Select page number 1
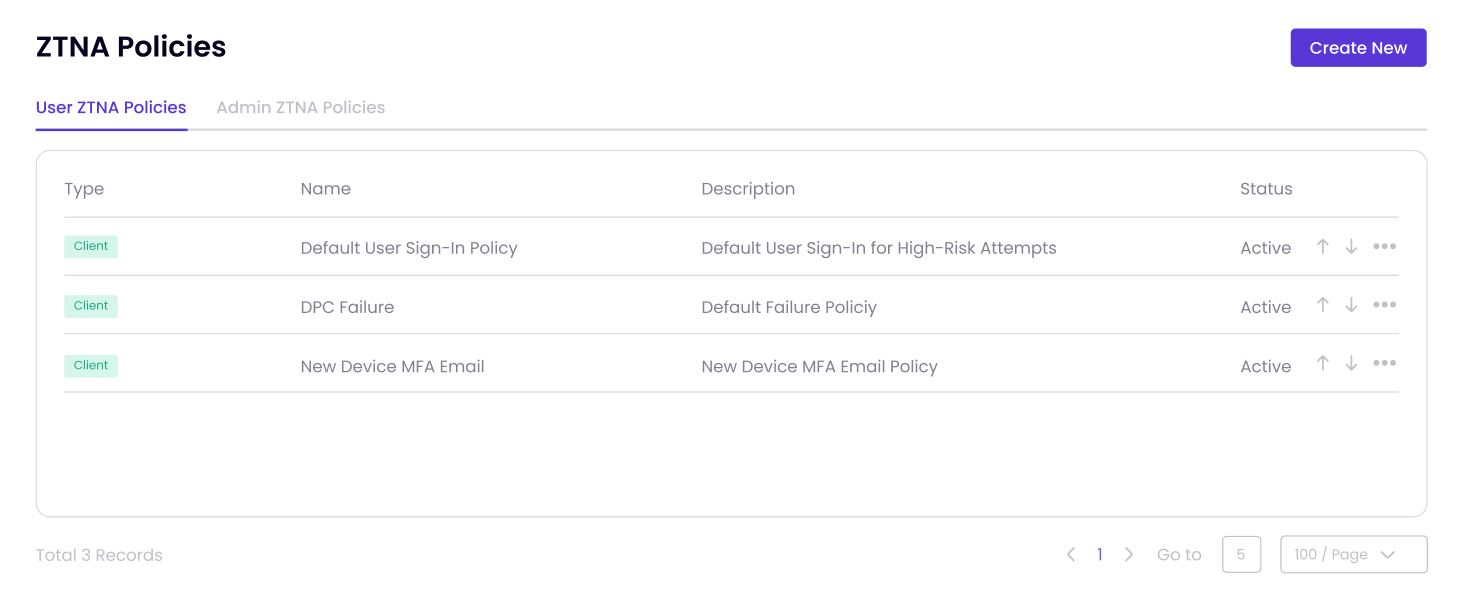Viewport: 1468px width, 601px height. [1100, 554]
